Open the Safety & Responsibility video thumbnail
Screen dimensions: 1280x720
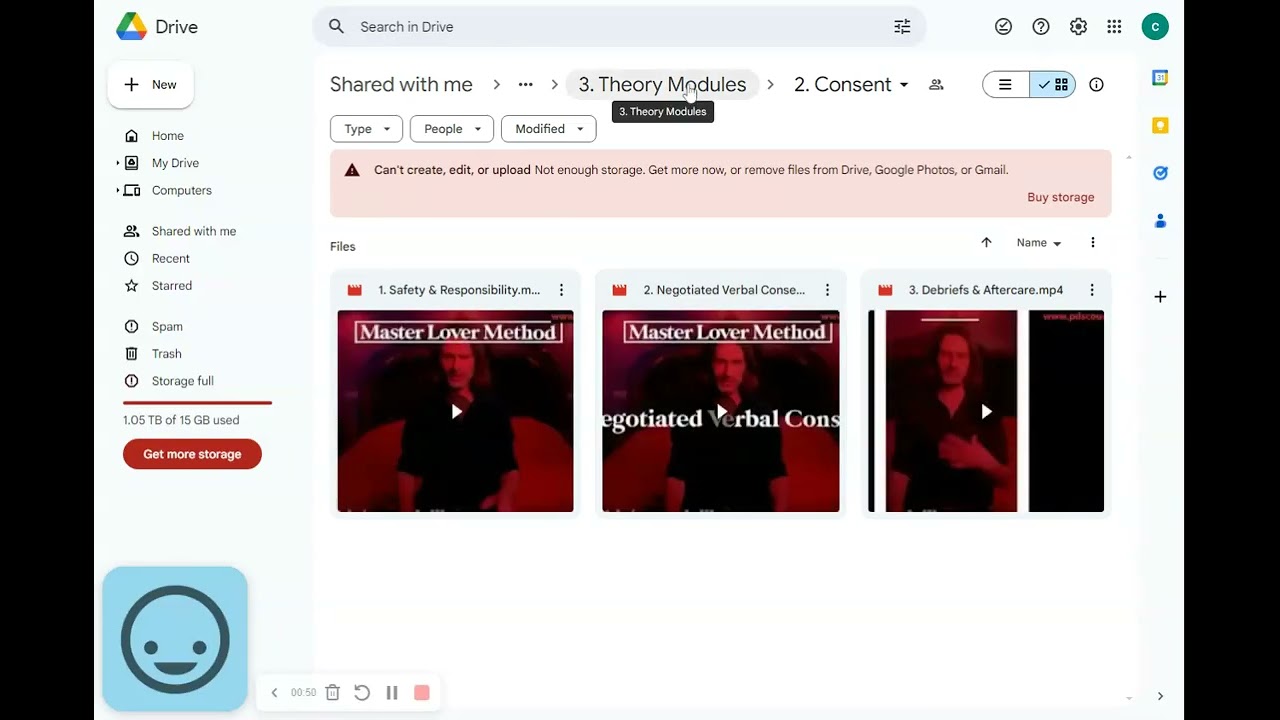(455, 411)
